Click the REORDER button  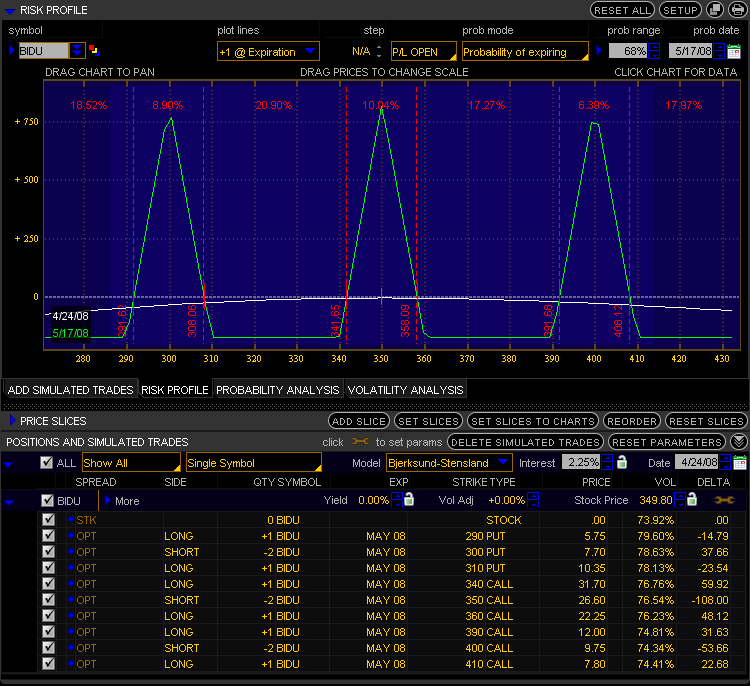632,421
